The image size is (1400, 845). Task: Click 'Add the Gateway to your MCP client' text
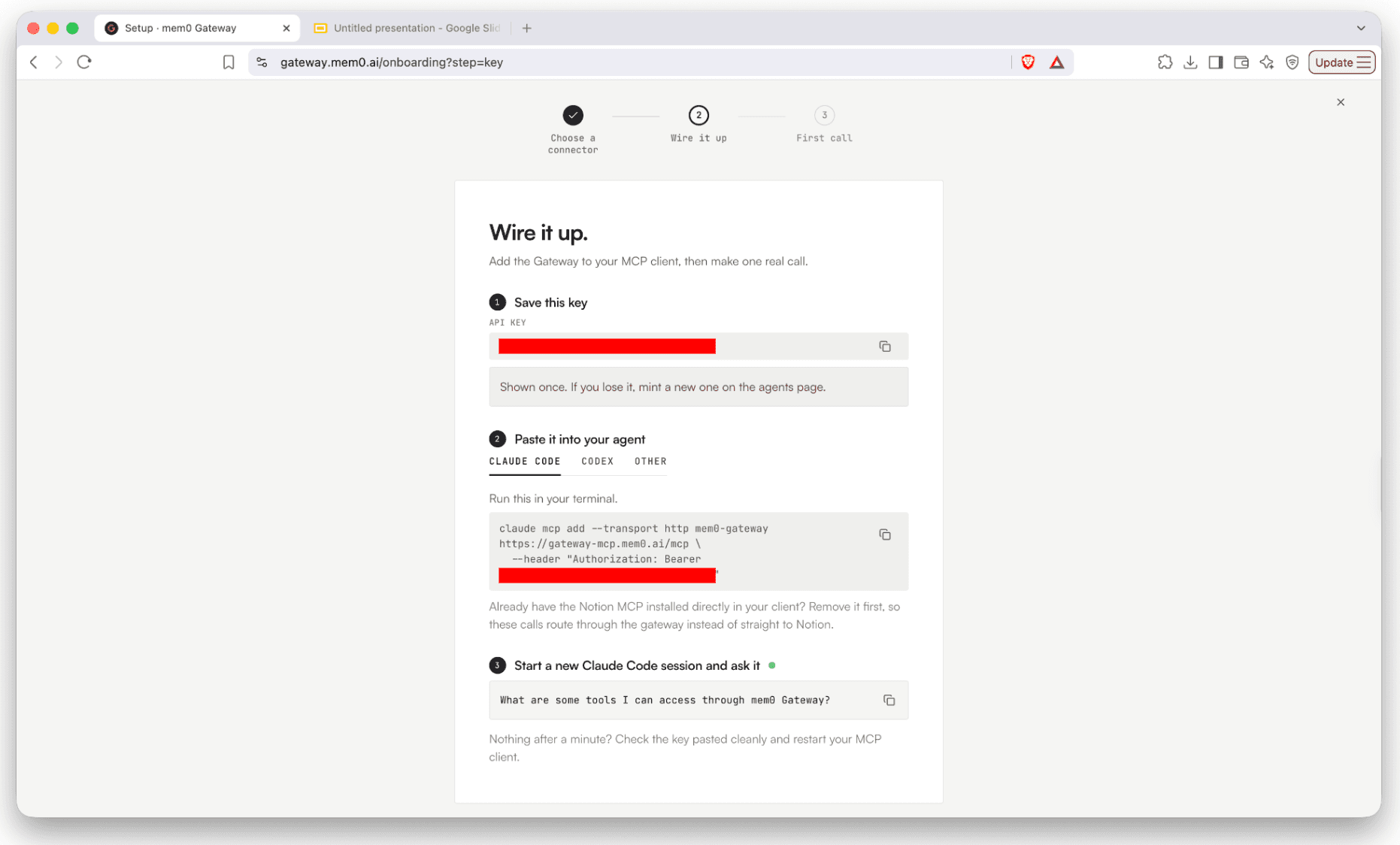(648, 262)
